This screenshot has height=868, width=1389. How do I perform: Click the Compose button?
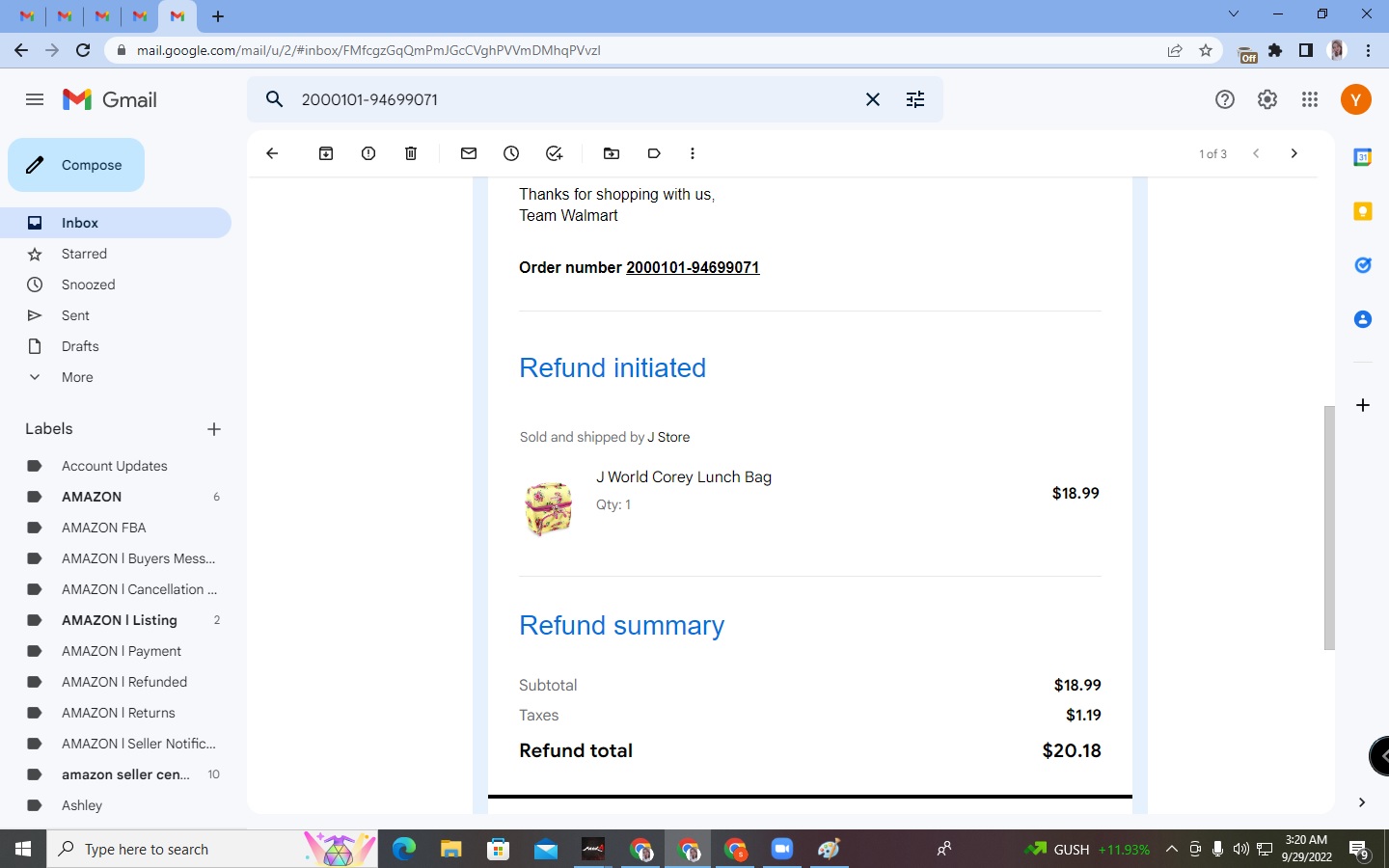[76, 165]
